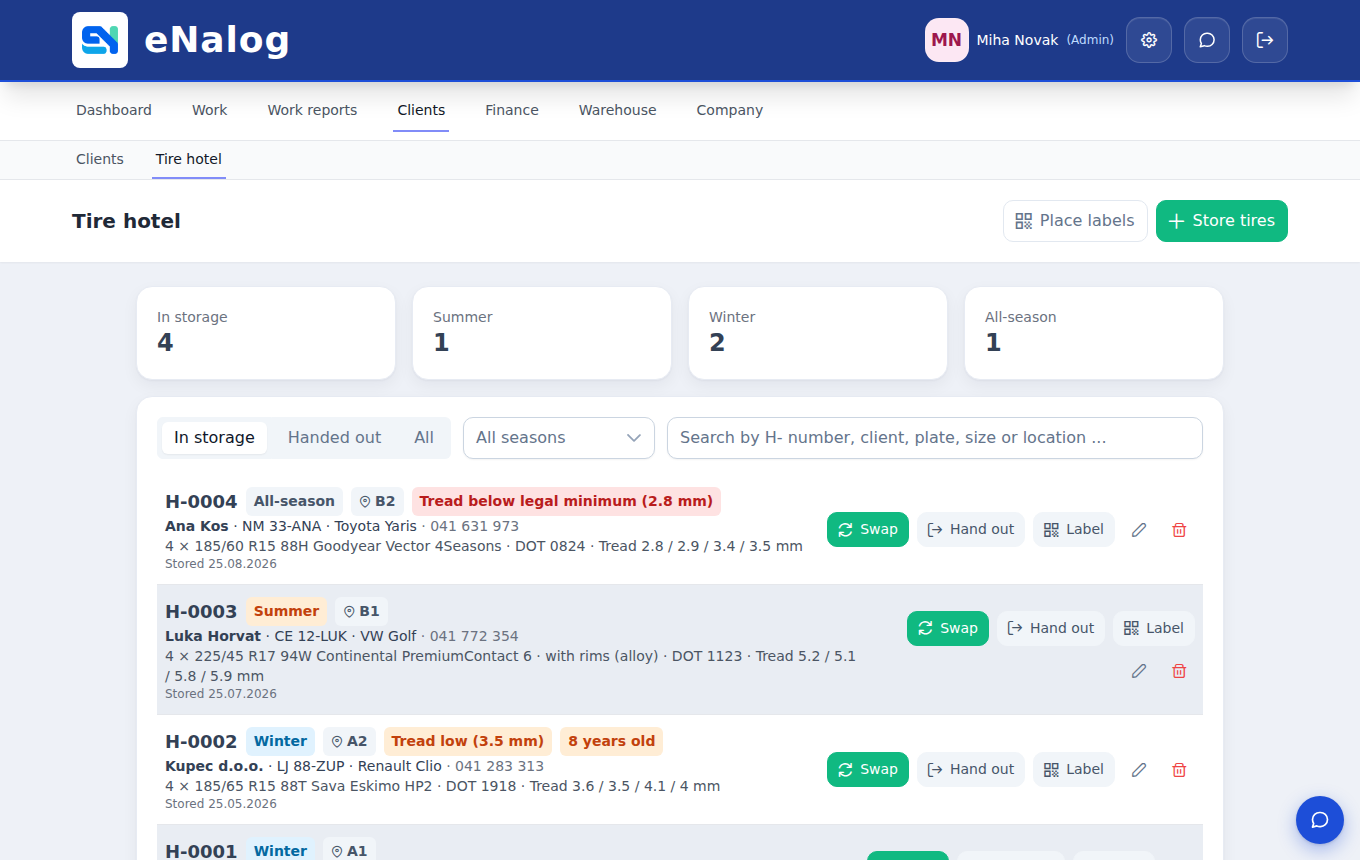Delete entry H-0003 with trash icon
Image resolution: width=1360 pixels, height=860 pixels.
[x=1179, y=671]
